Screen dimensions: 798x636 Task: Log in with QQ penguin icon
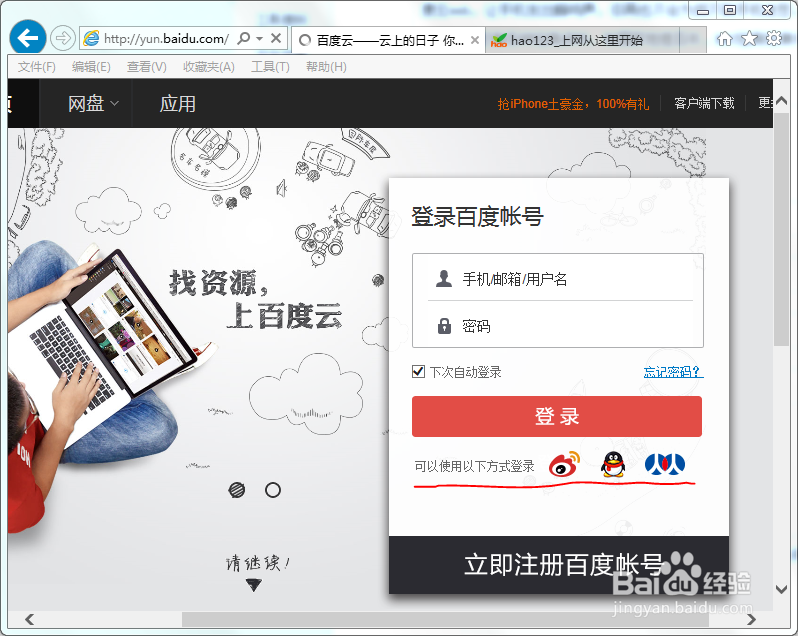(x=613, y=465)
